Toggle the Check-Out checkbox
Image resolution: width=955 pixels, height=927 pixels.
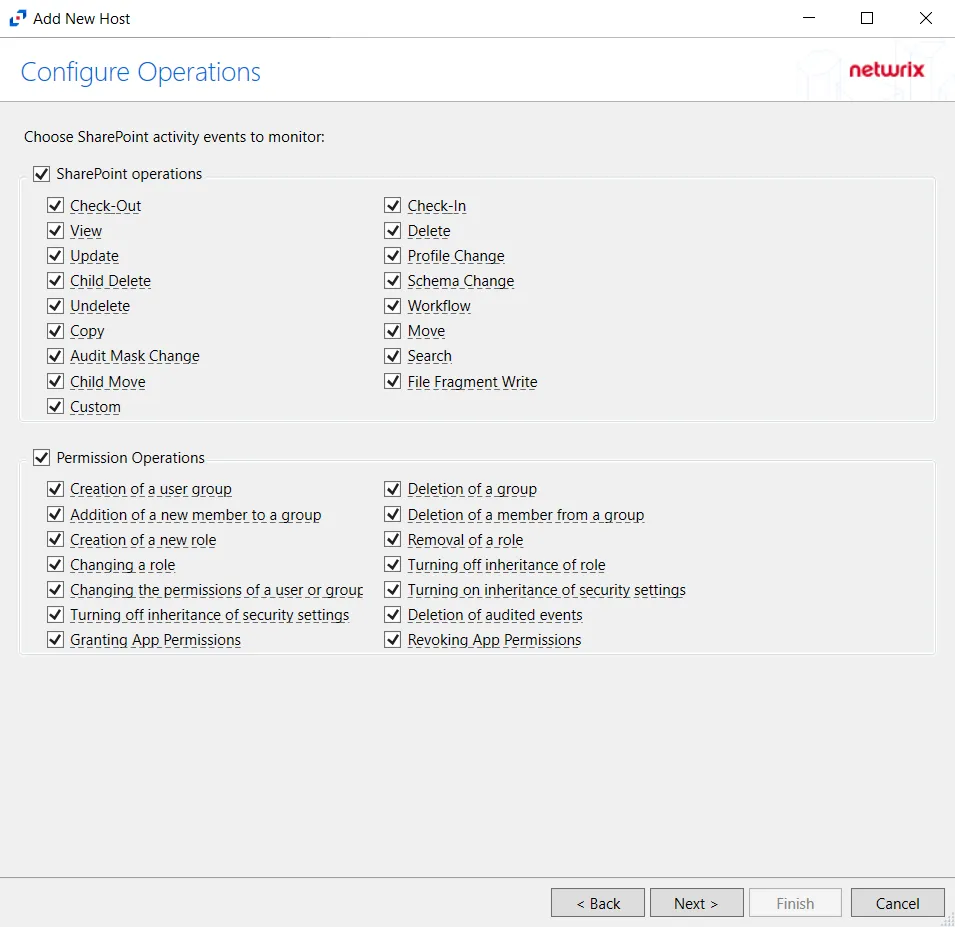point(55,206)
